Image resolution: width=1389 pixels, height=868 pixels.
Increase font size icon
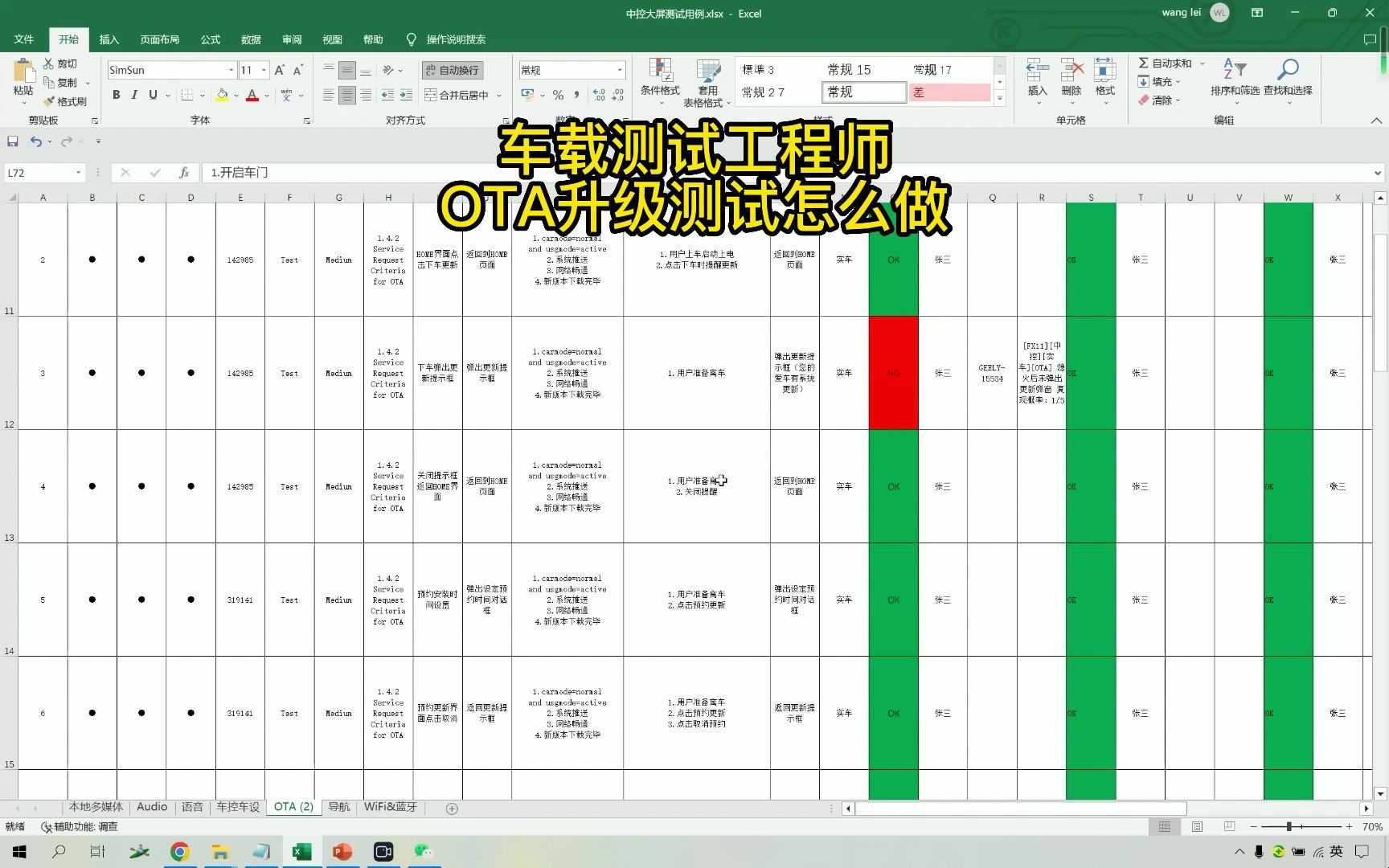[280, 70]
